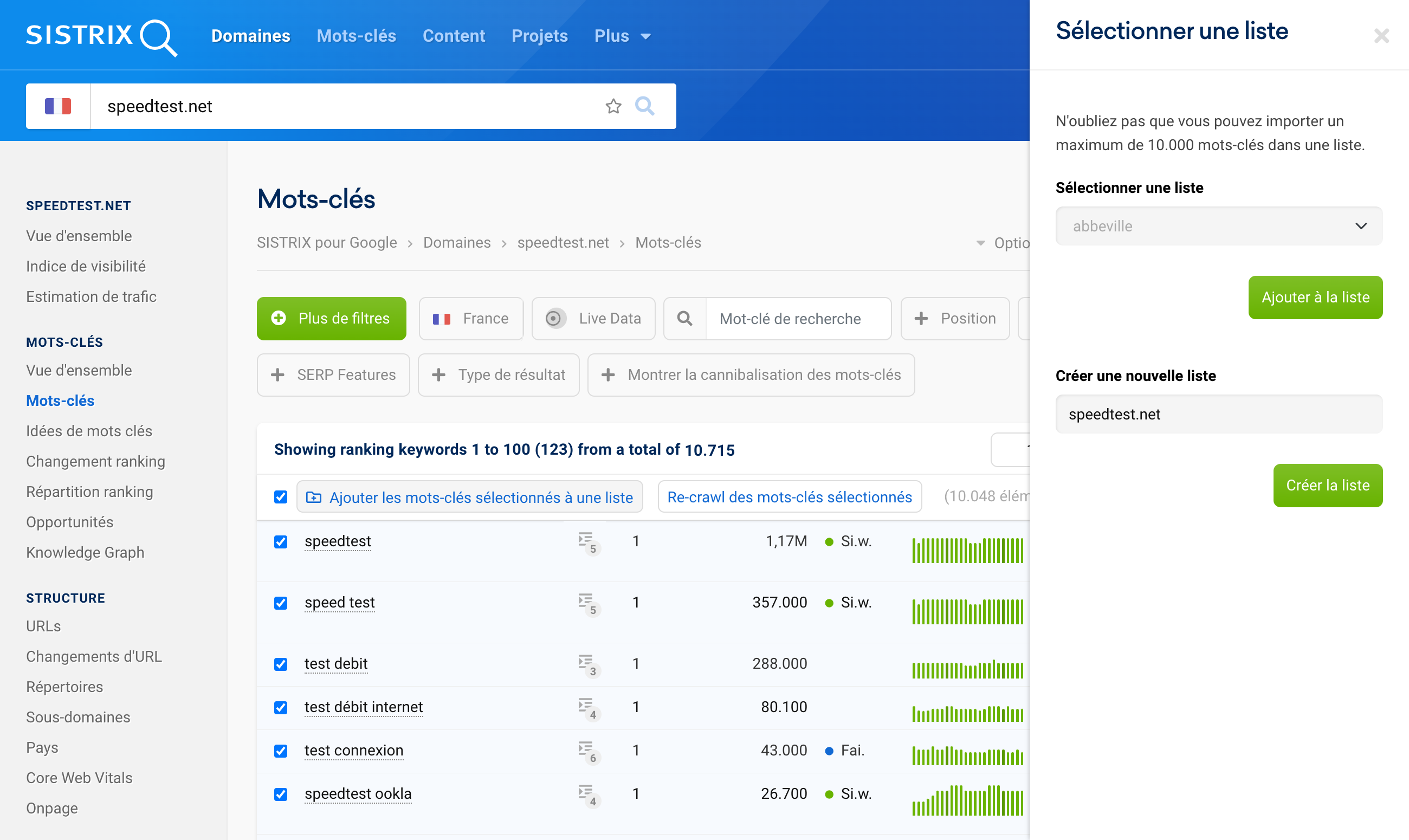Toggle the speed test keyword checkbox
This screenshot has width=1409, height=840.
pyautogui.click(x=281, y=602)
